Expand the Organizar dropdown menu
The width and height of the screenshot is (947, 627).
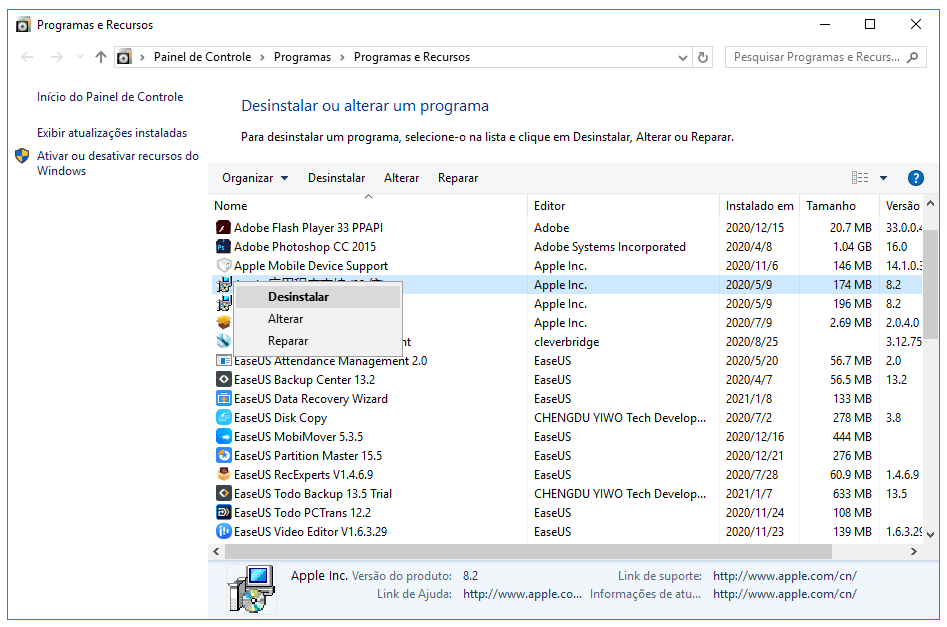[254, 178]
